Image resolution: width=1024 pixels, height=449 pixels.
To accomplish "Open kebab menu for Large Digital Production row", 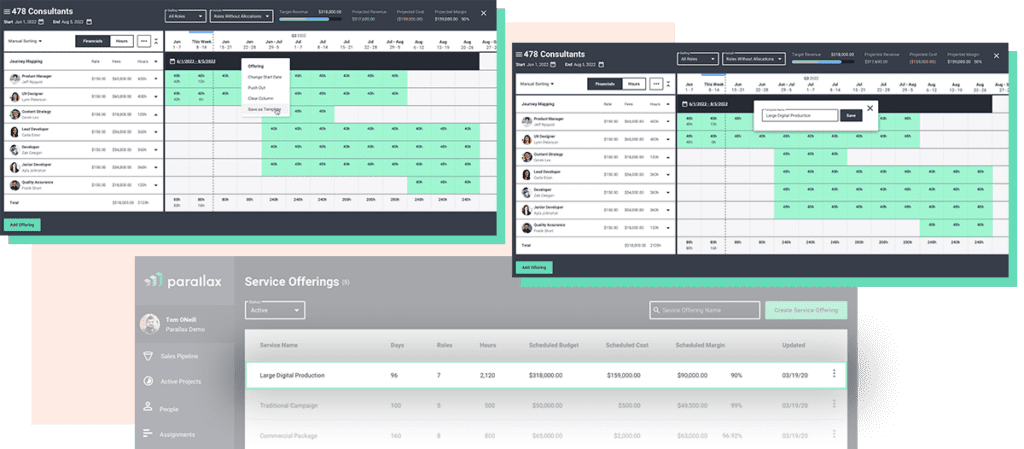I will tap(832, 374).
